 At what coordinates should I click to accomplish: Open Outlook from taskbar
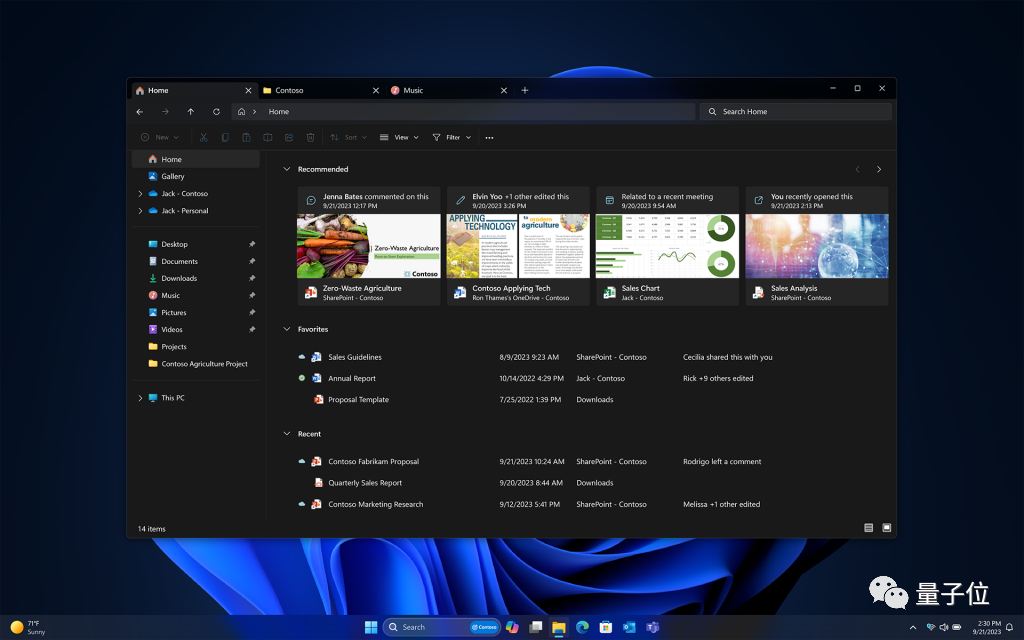pos(630,627)
